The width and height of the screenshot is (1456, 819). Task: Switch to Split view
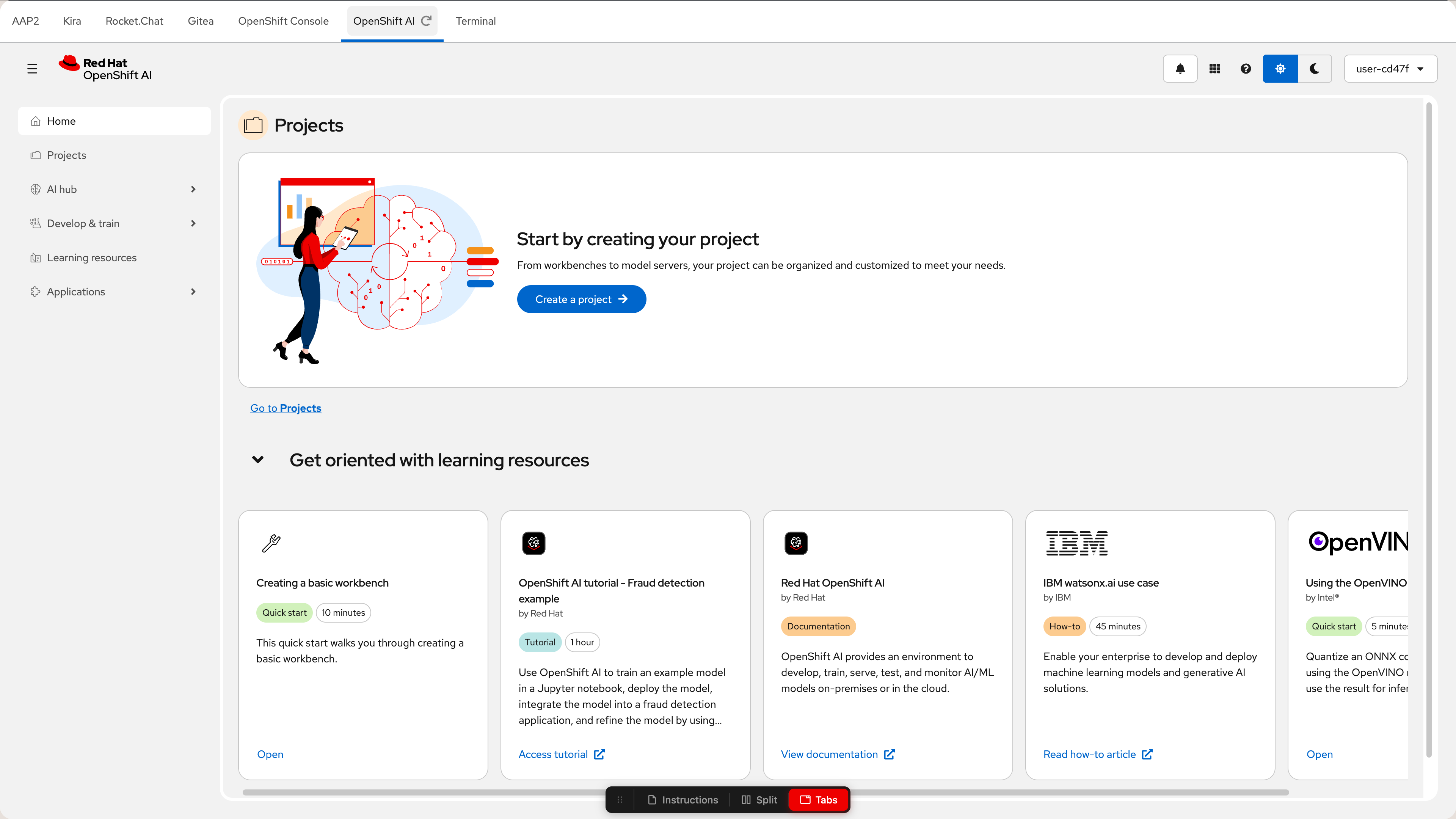759,800
